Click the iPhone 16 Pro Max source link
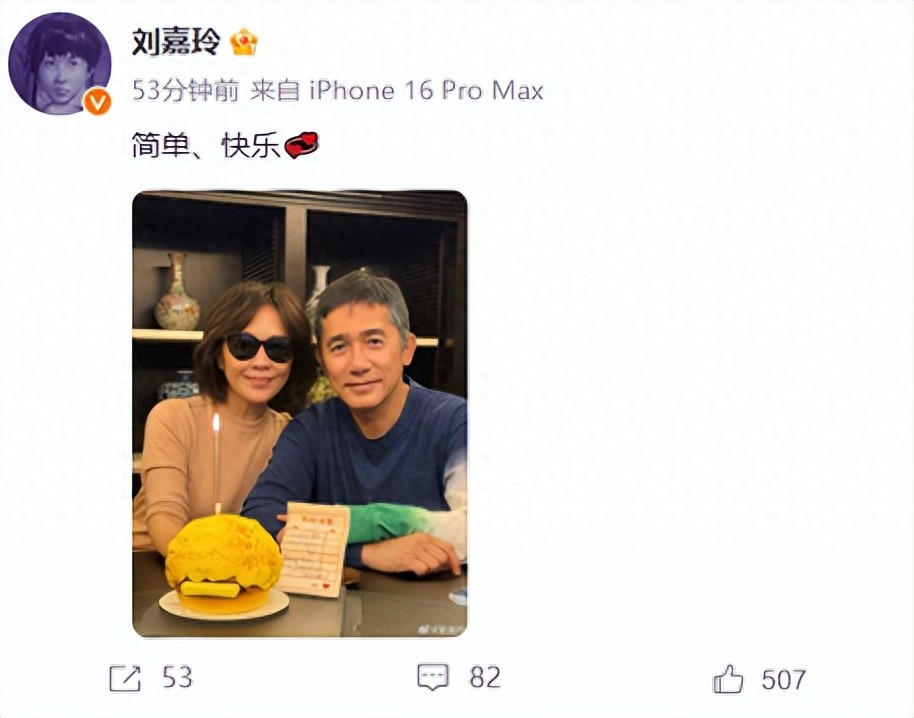The image size is (914, 718). click(x=426, y=91)
